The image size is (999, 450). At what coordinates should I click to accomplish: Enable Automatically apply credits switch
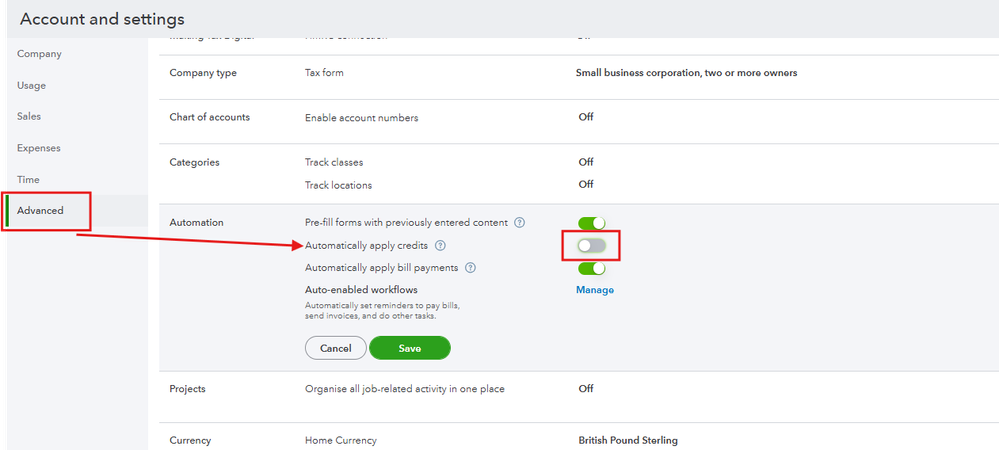(591, 245)
